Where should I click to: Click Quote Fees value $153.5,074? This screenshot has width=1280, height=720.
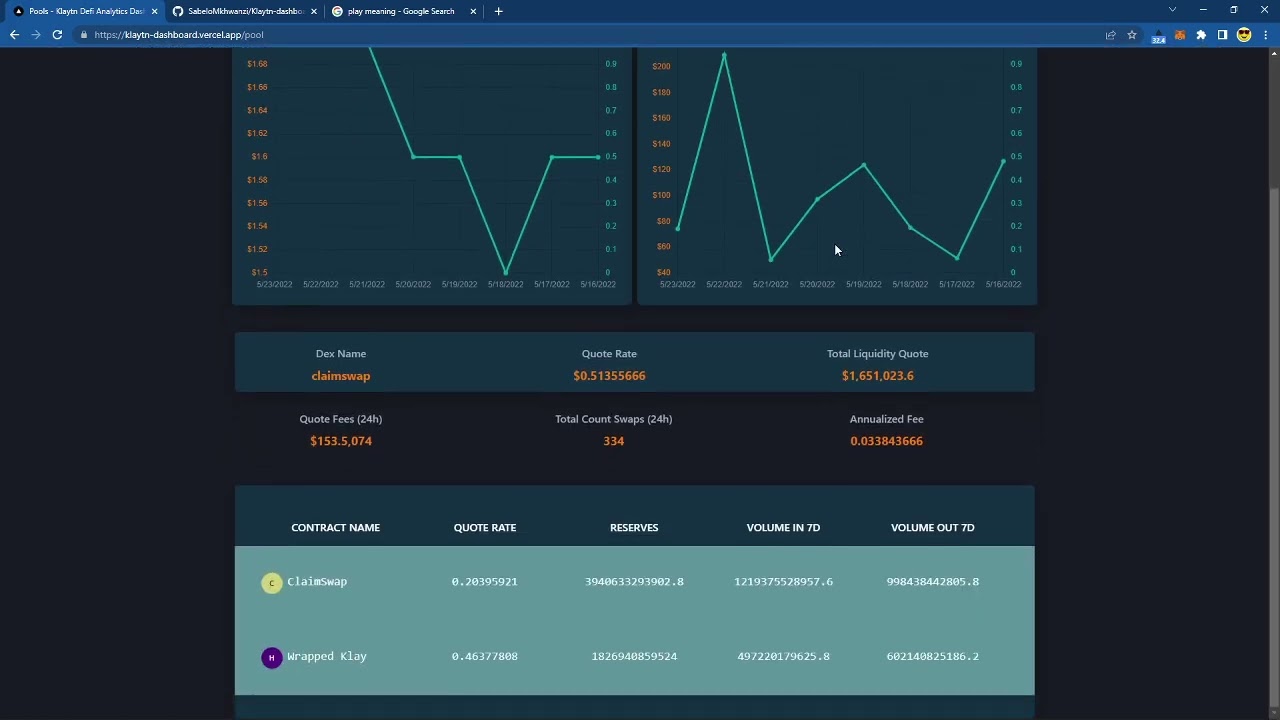tap(341, 441)
